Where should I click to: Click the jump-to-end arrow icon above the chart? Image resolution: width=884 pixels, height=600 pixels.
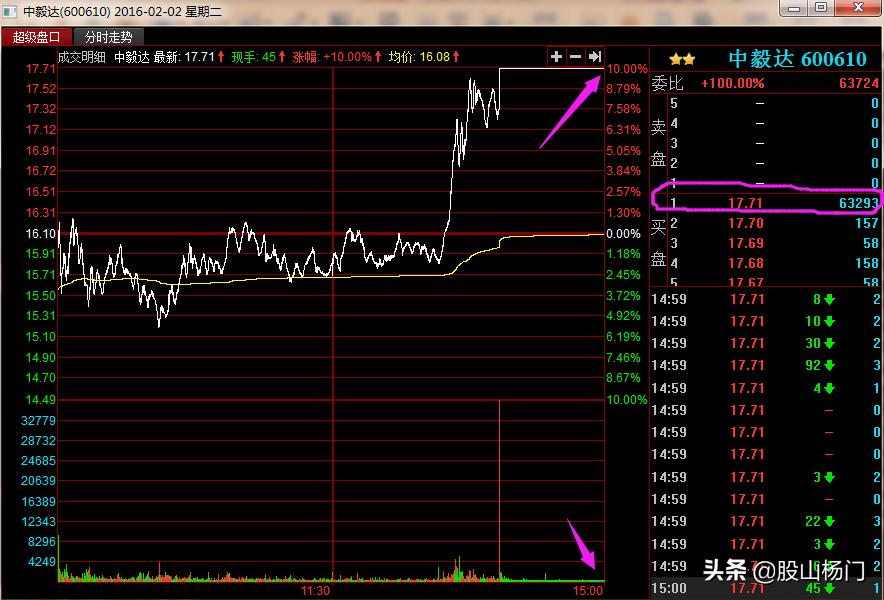594,56
